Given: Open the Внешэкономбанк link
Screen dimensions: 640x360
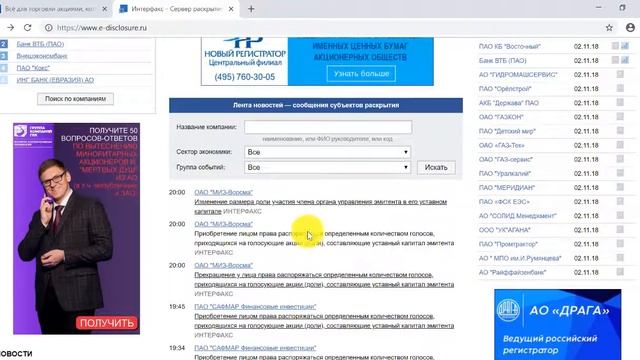Looking at the screenshot, I should click(42, 56).
